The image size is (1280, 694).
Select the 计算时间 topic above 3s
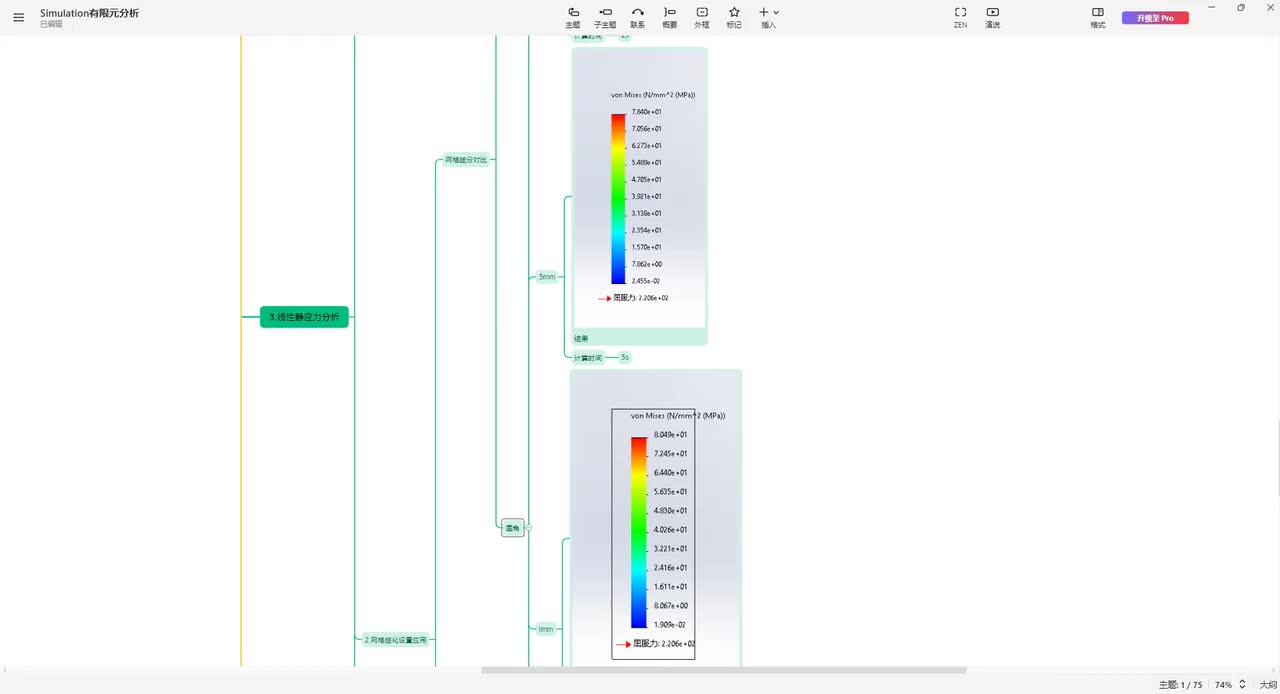[x=588, y=357]
